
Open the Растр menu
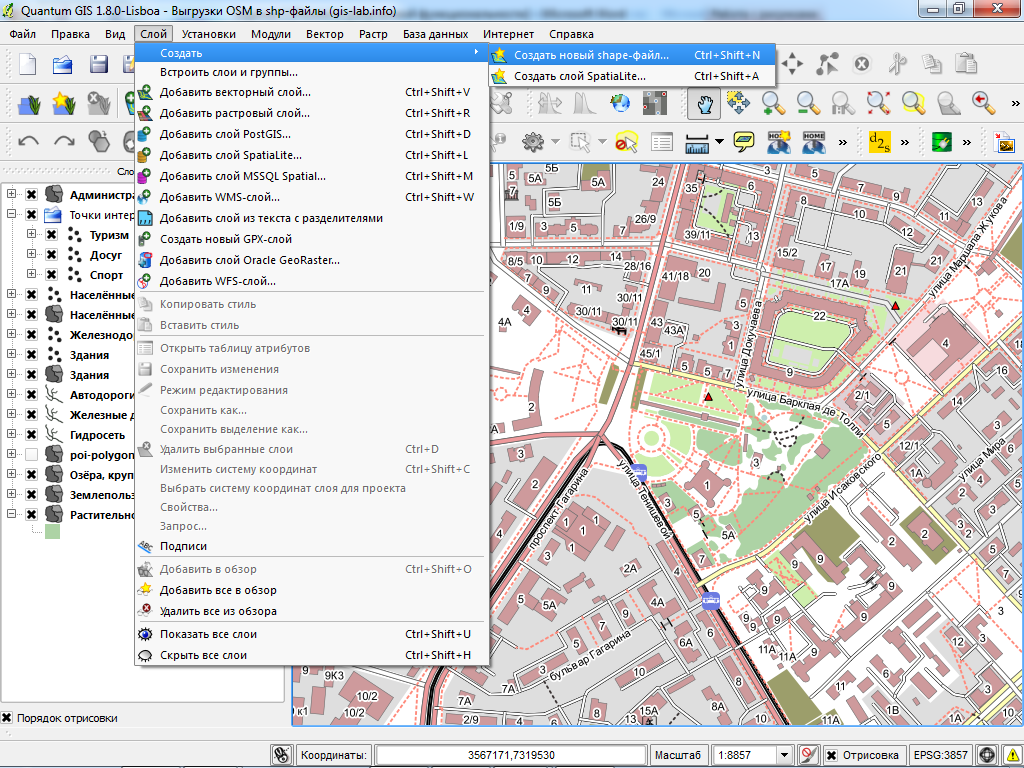pos(373,34)
